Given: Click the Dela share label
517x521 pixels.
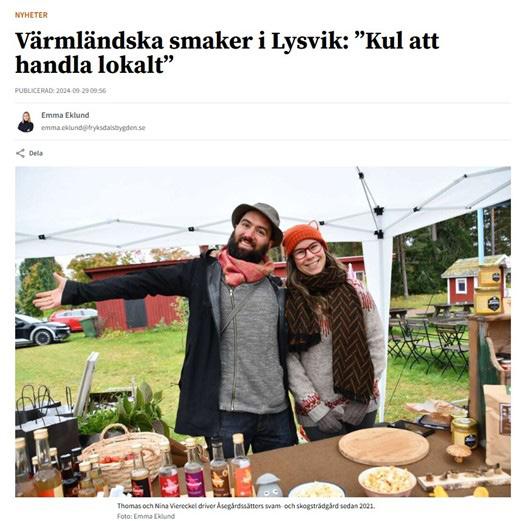Looking at the screenshot, I should click(36, 153).
